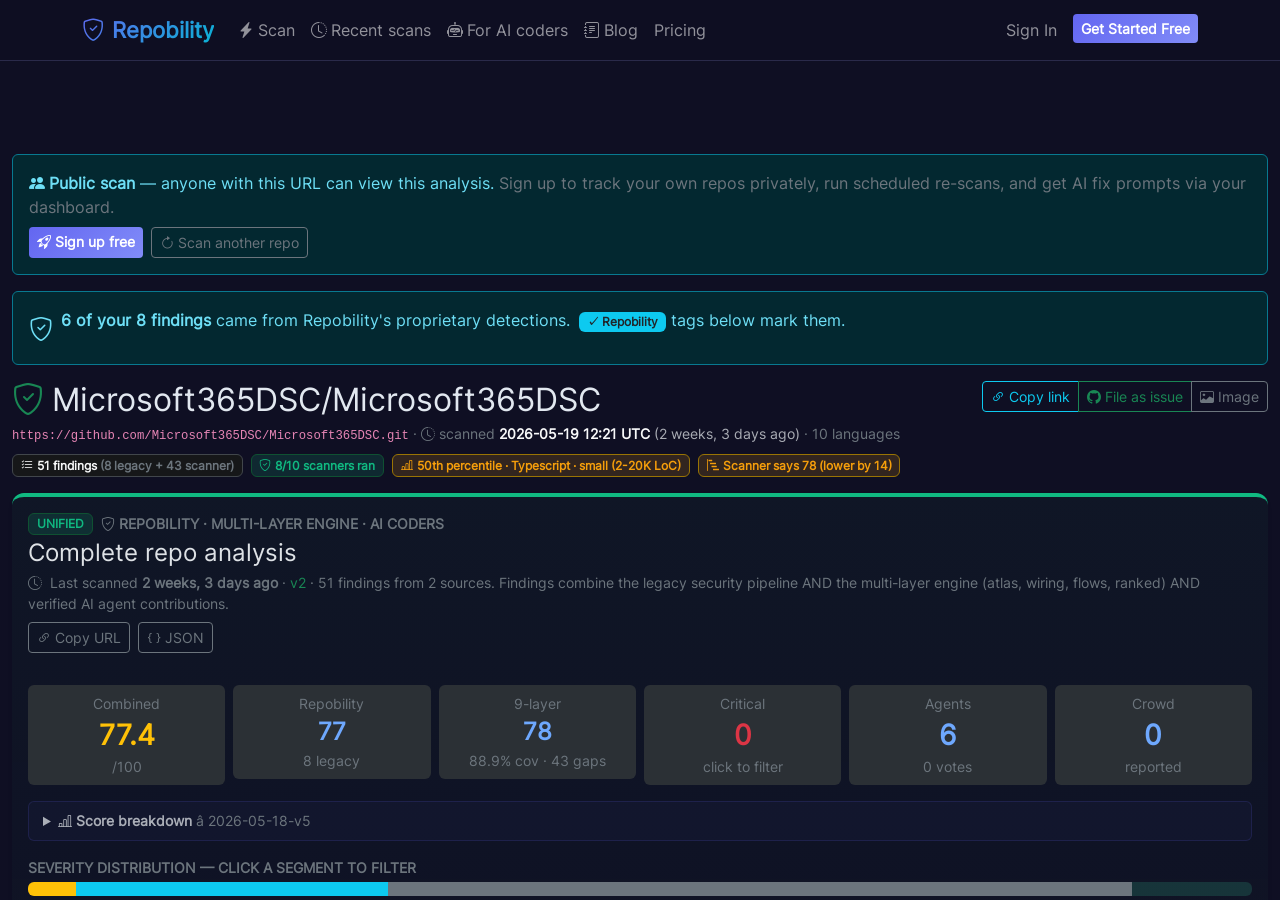This screenshot has height=900, width=1280.
Task: Click the shield icon next to REPOBILITY · MULTI-LAYER ENGINE
Action: pos(108,524)
